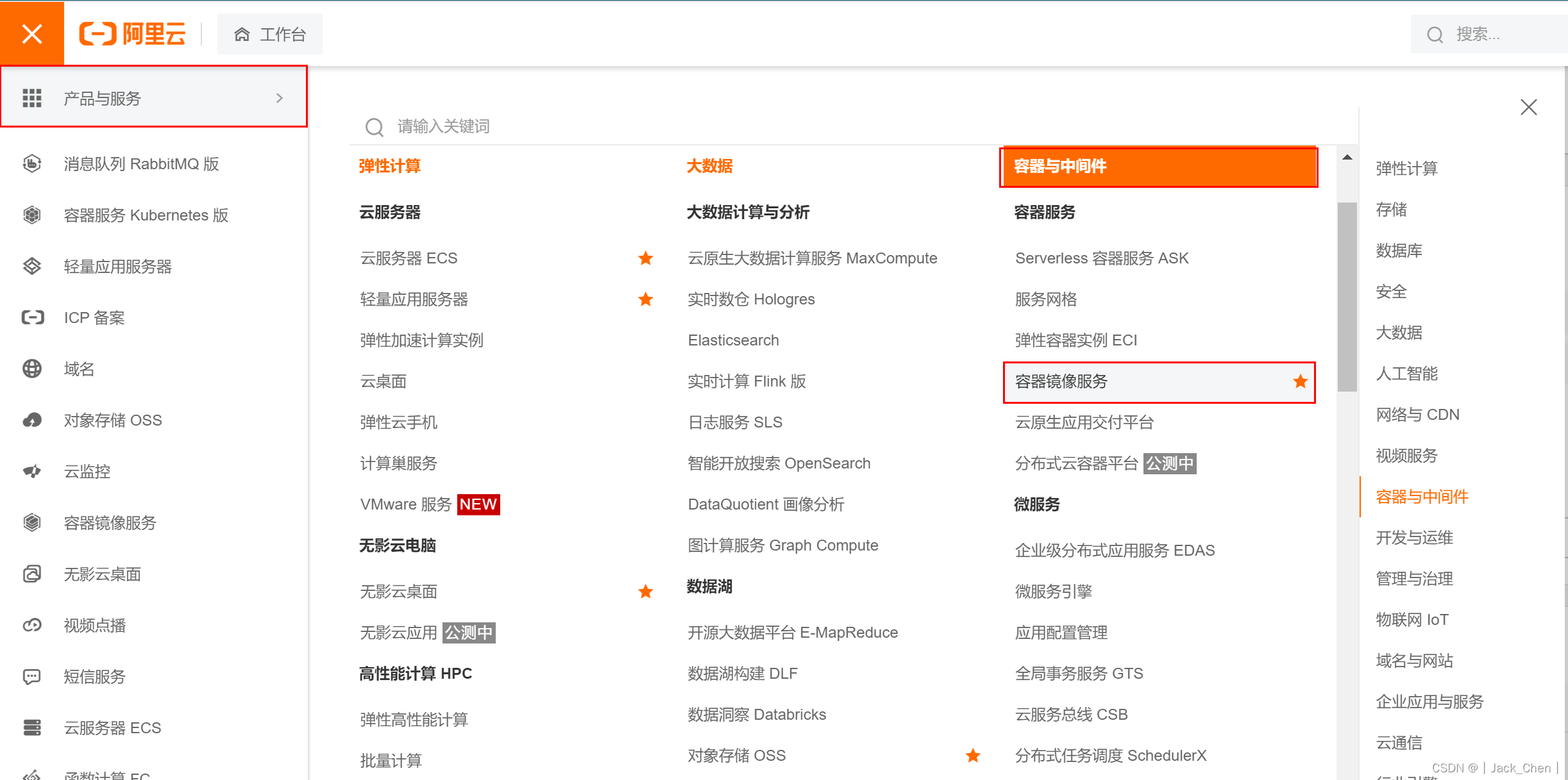The image size is (1568, 780).
Task: Open 图计算服务 Graph Compute link
Action: (782, 545)
